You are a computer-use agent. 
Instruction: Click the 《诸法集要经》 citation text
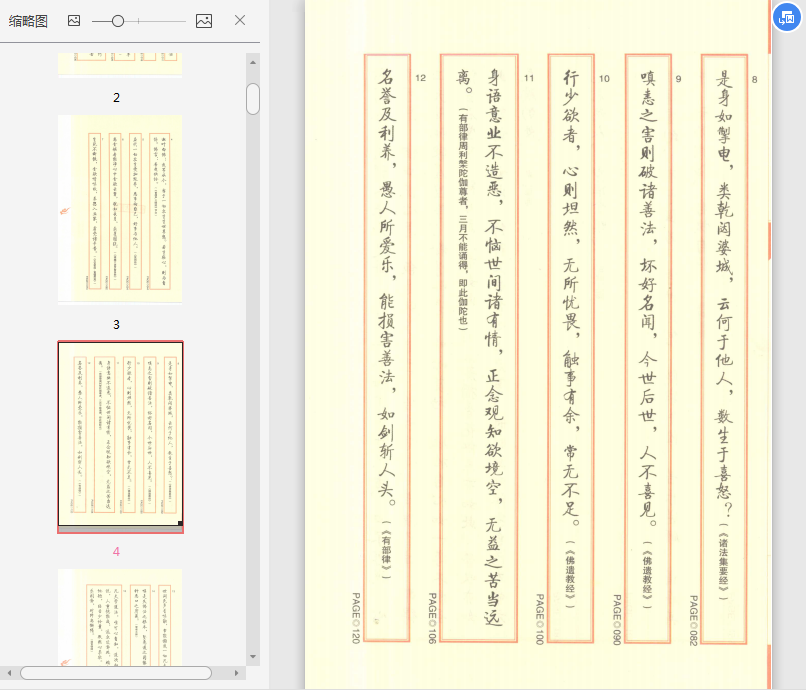[723, 562]
